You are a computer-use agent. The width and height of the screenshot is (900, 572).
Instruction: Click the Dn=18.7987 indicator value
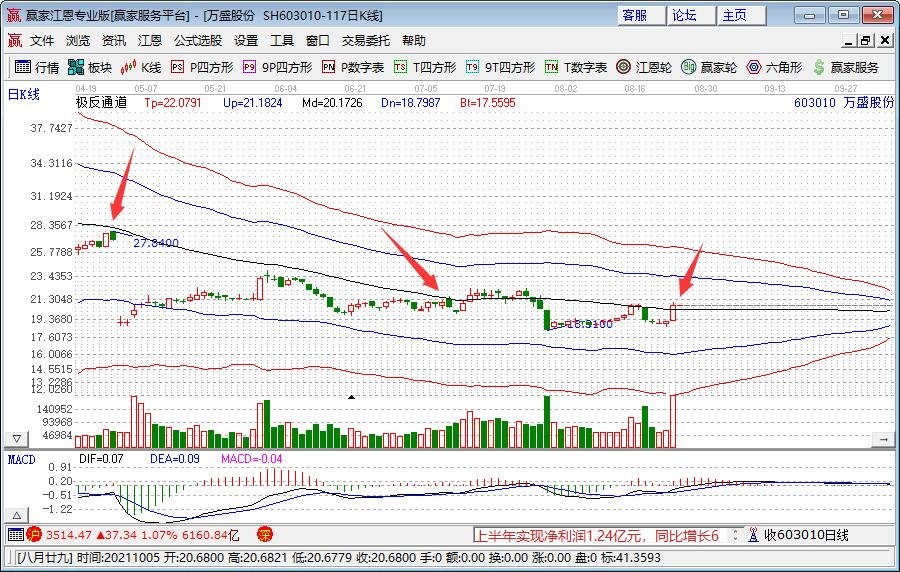tap(410, 103)
